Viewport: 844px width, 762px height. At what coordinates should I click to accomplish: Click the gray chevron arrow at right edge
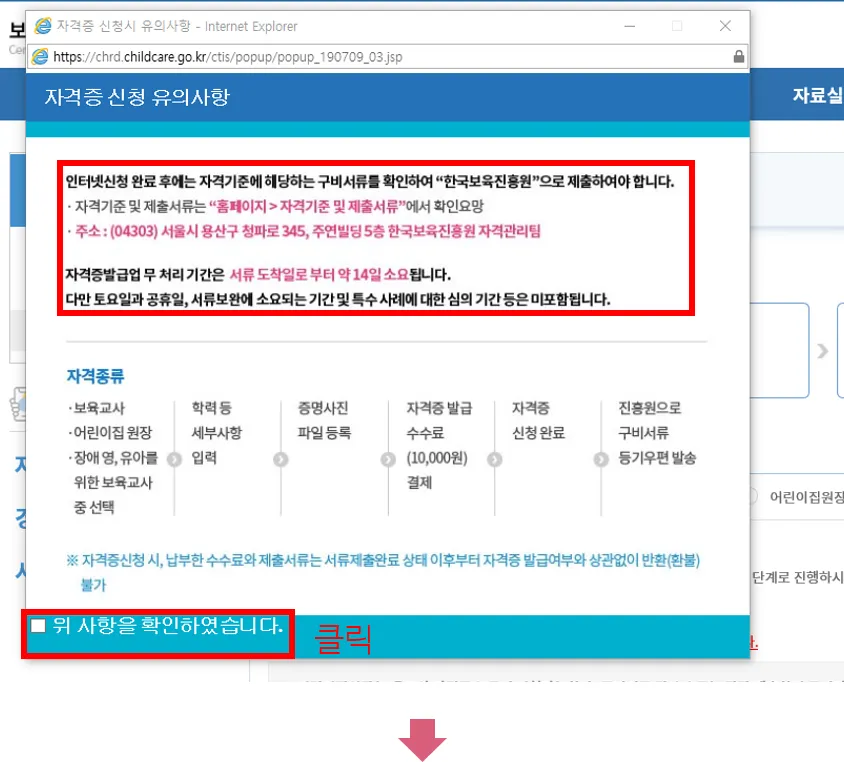[x=823, y=351]
